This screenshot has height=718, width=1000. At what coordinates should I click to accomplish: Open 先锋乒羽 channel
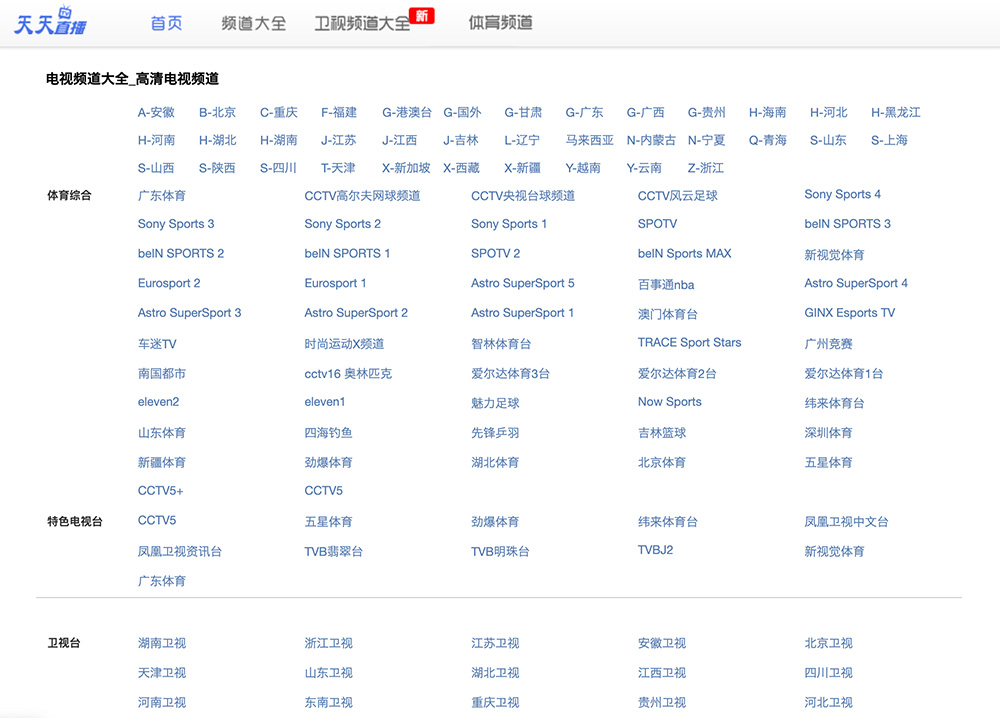(495, 433)
